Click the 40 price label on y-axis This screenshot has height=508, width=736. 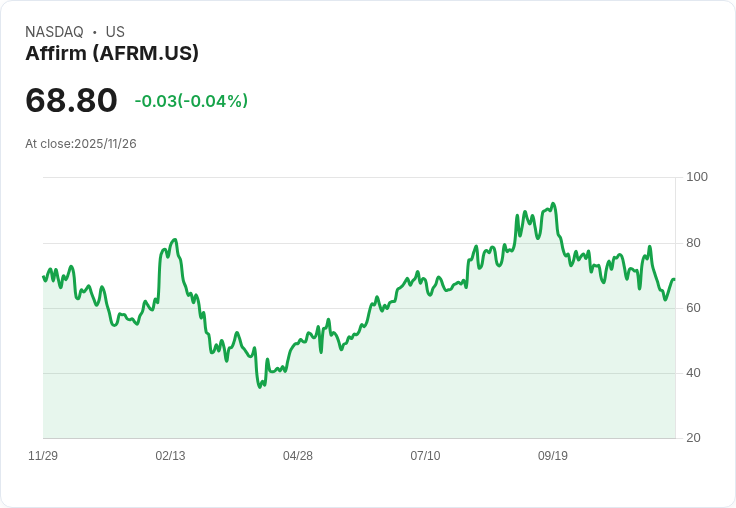pos(693,373)
